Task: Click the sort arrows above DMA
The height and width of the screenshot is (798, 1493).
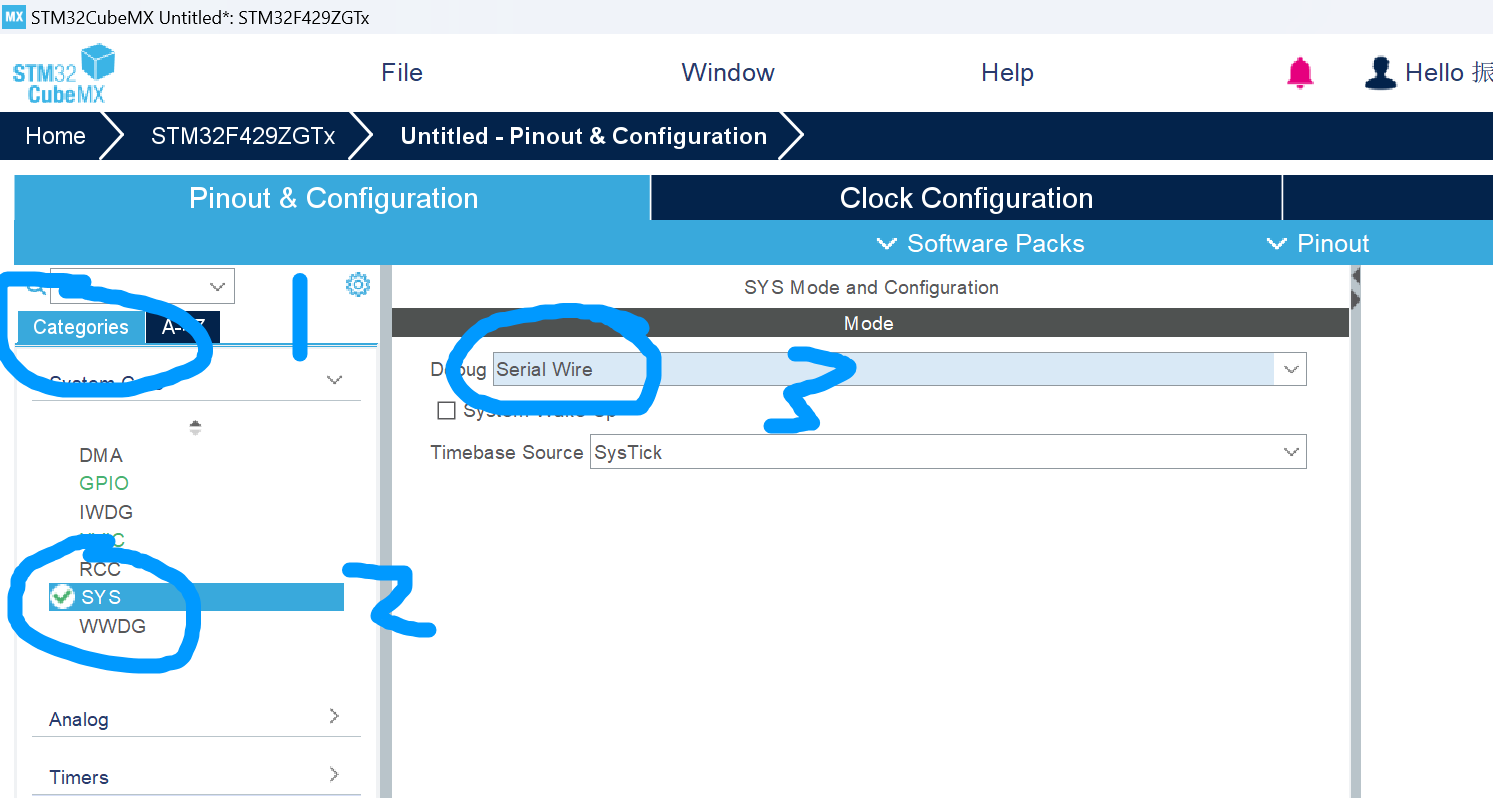Action: point(195,428)
